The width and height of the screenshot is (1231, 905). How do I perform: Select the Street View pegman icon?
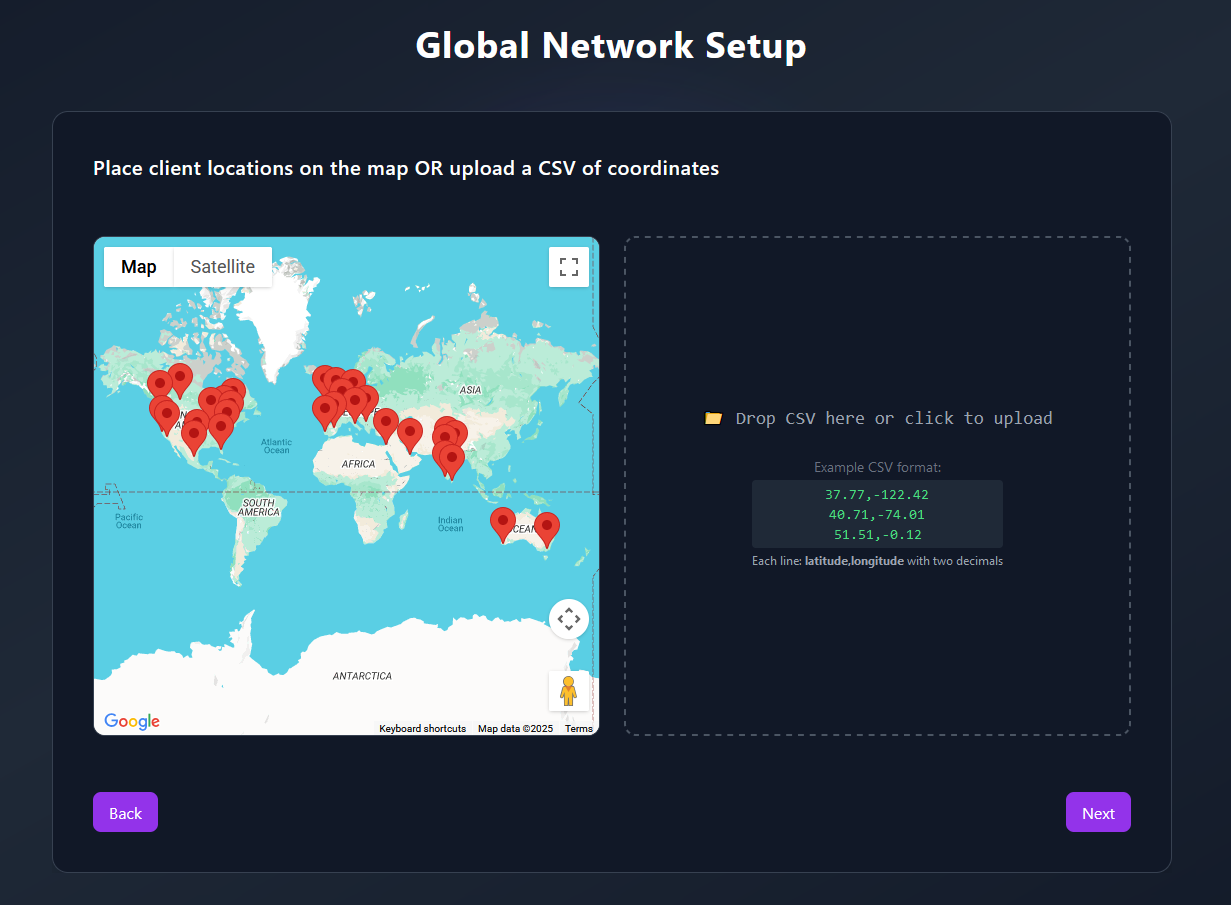click(x=568, y=691)
